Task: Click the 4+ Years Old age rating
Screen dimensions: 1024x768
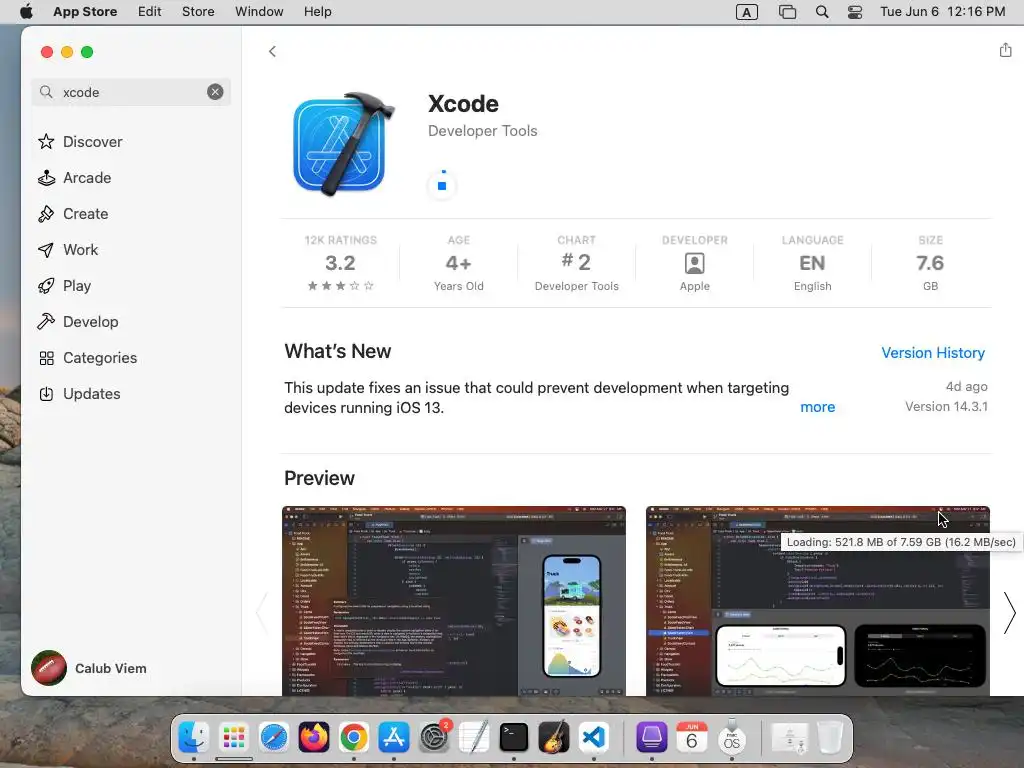Action: pyautogui.click(x=458, y=263)
